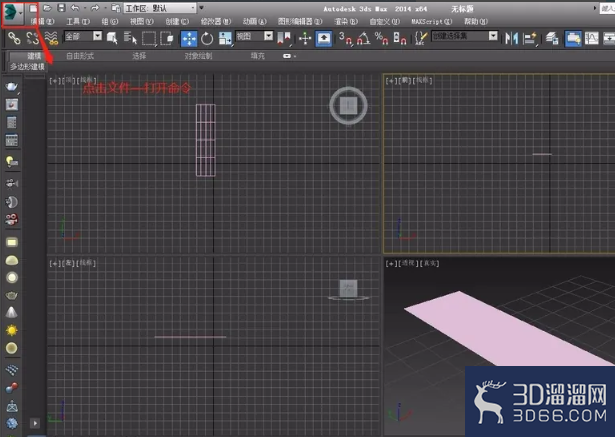Open the 创建(C) menu
The image size is (615, 437).
point(177,22)
